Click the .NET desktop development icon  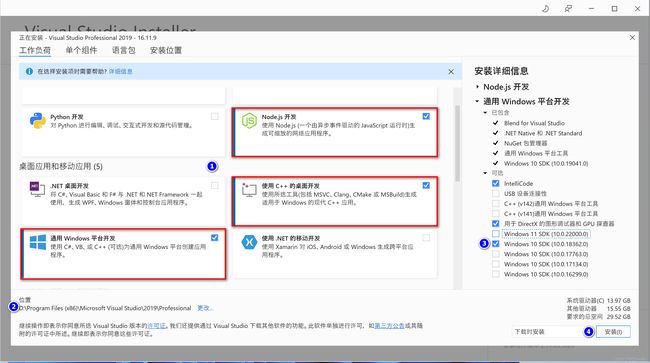tap(38, 189)
